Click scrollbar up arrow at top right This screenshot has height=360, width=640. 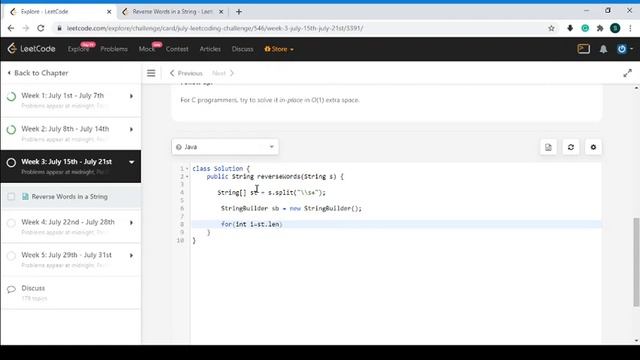636,88
